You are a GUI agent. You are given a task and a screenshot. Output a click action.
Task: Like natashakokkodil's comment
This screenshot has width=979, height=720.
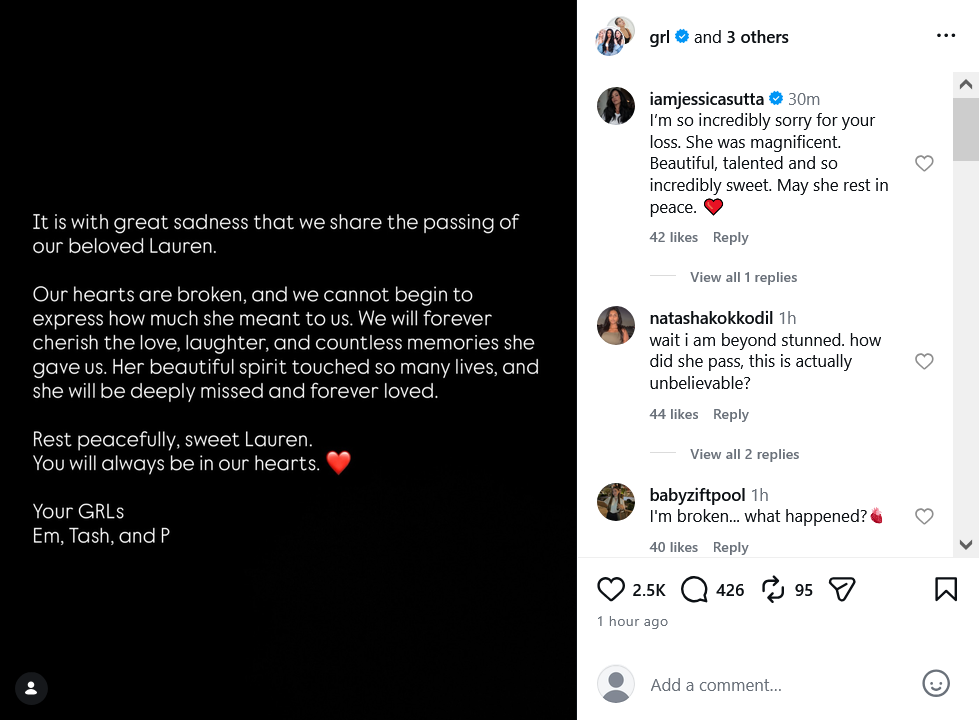click(924, 362)
